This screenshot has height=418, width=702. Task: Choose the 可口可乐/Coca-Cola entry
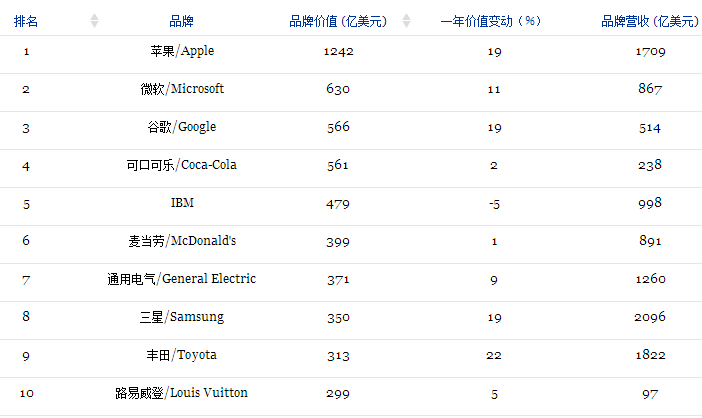[181, 165]
